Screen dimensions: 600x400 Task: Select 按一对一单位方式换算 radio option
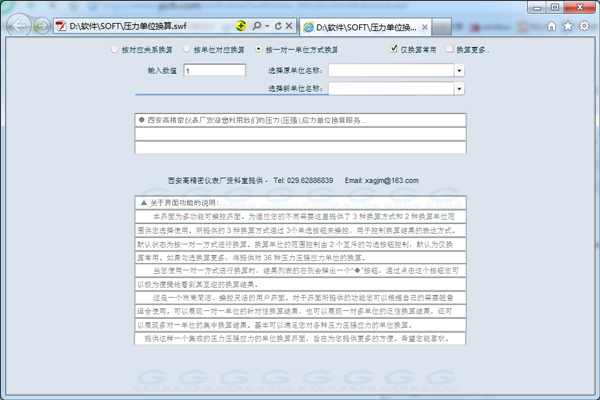pyautogui.click(x=258, y=49)
